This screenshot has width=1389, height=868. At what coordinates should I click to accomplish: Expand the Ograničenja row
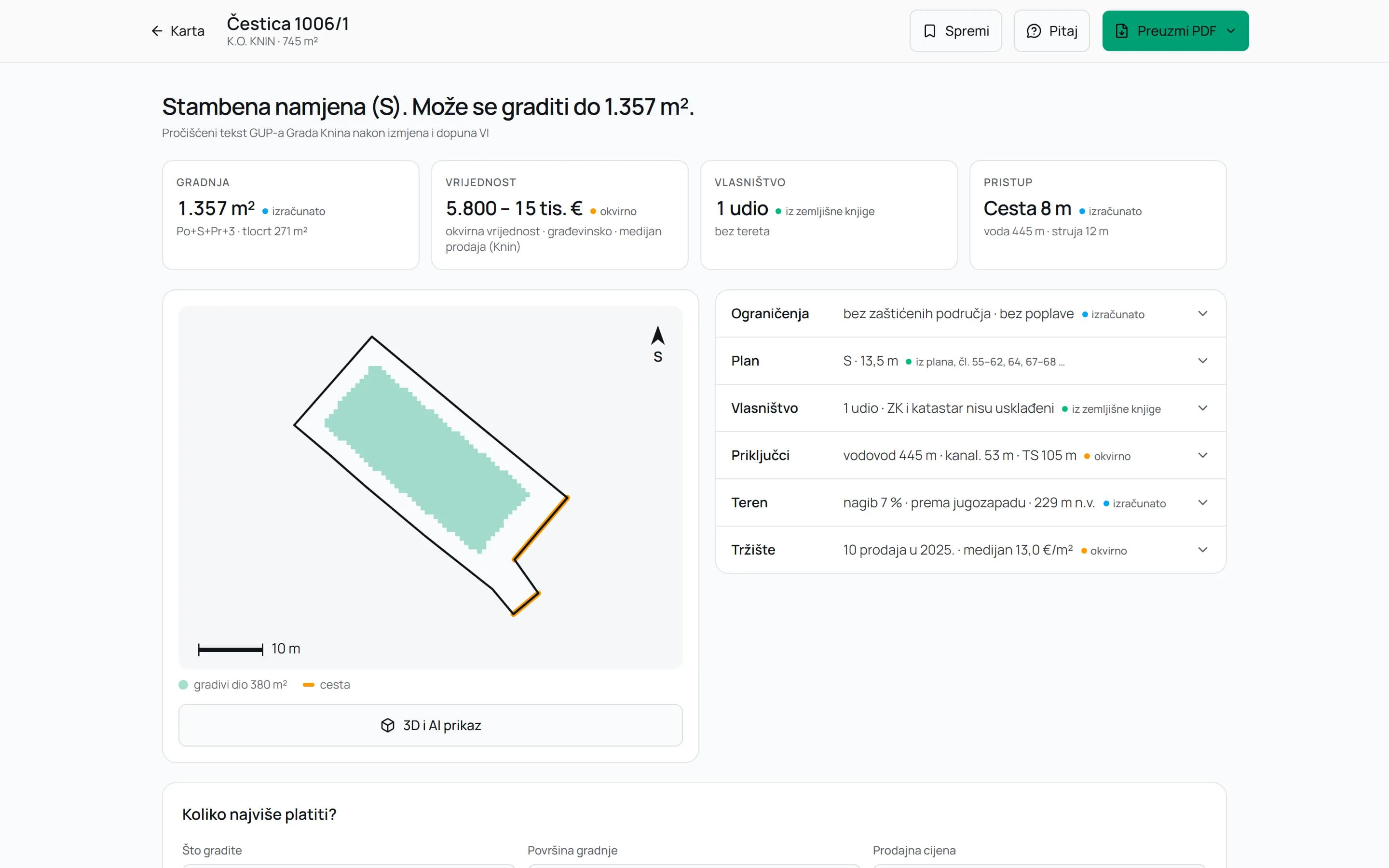pos(970,313)
